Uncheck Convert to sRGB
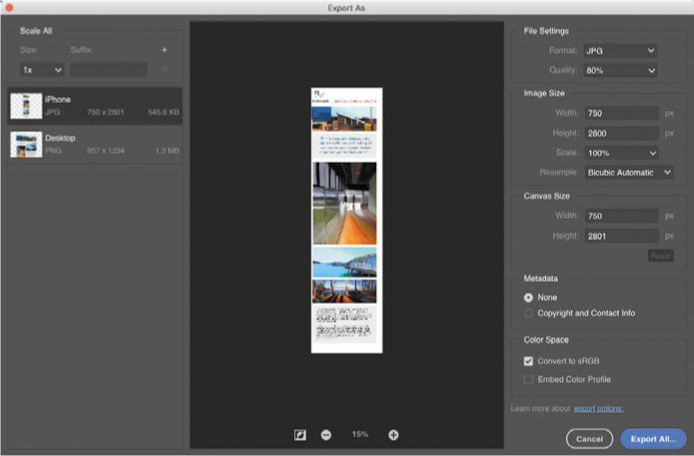The height and width of the screenshot is (456, 694). 529,360
